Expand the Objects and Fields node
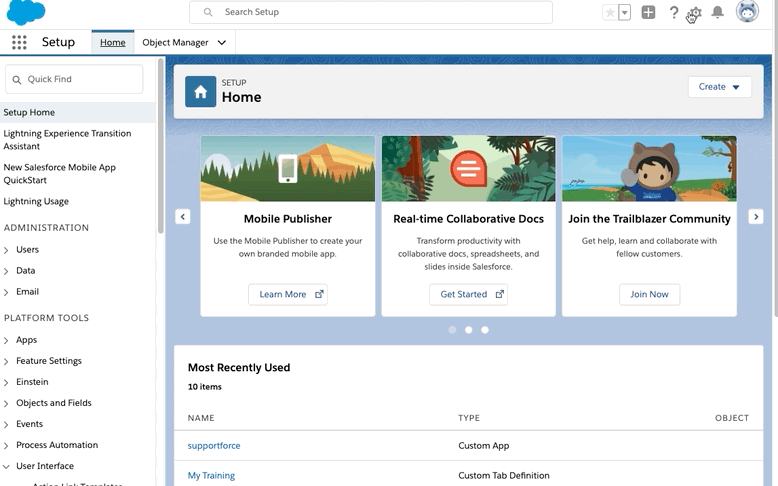This screenshot has height=486, width=778. point(6,404)
